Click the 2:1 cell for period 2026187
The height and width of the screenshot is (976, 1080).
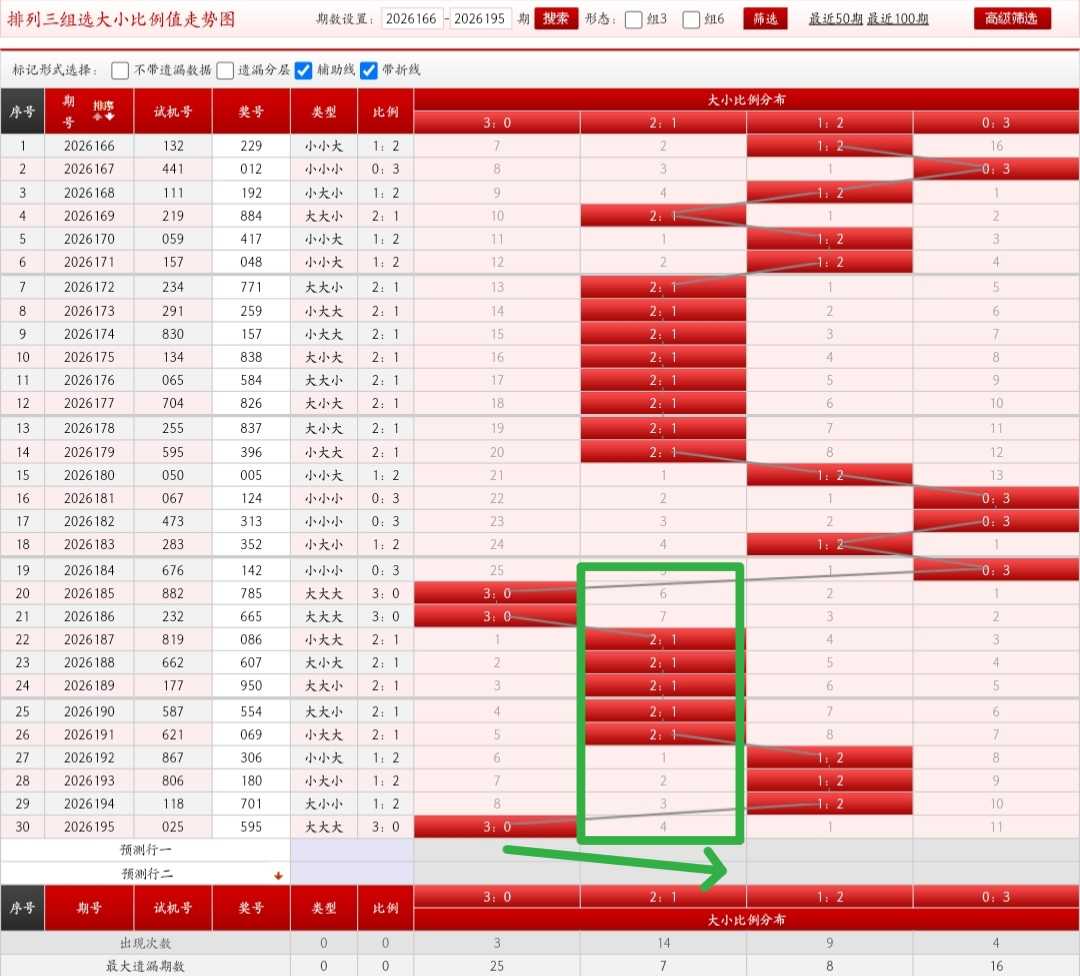(663, 640)
